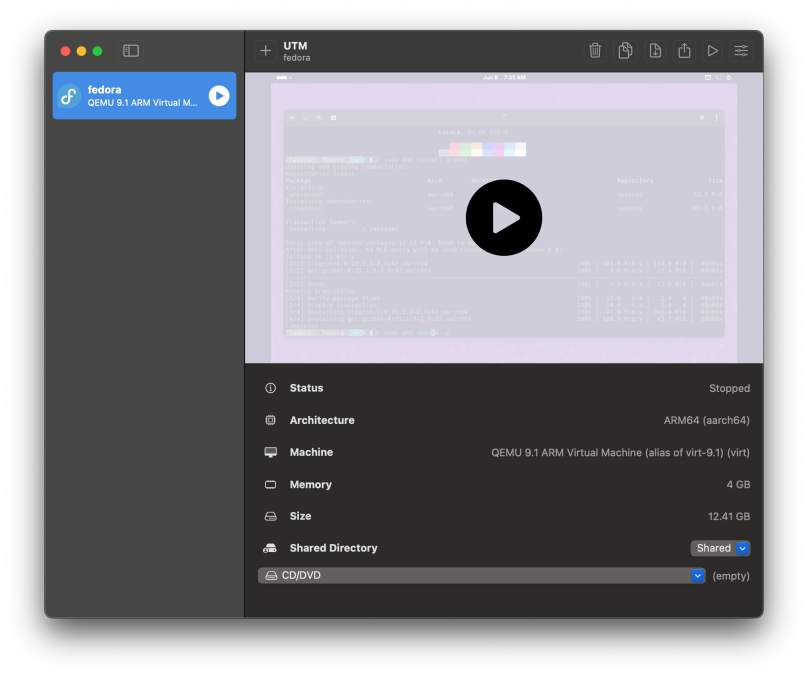808x677 pixels.
Task: Close the UTM window with the red button
Action: tap(65, 51)
